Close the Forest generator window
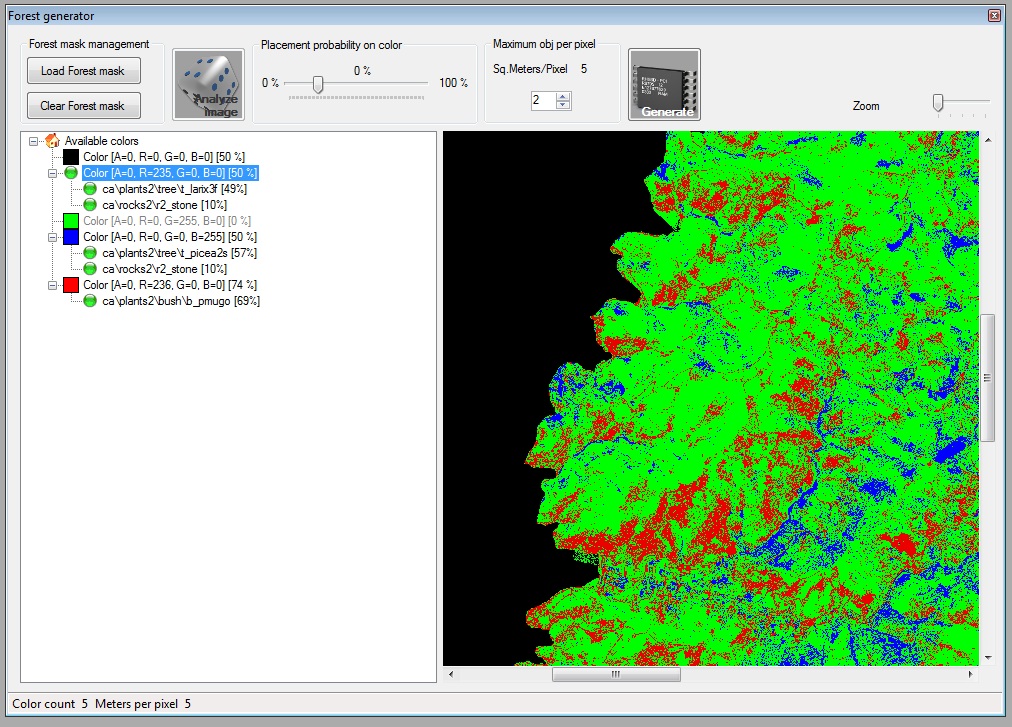Image resolution: width=1012 pixels, height=727 pixels. [x=994, y=15]
